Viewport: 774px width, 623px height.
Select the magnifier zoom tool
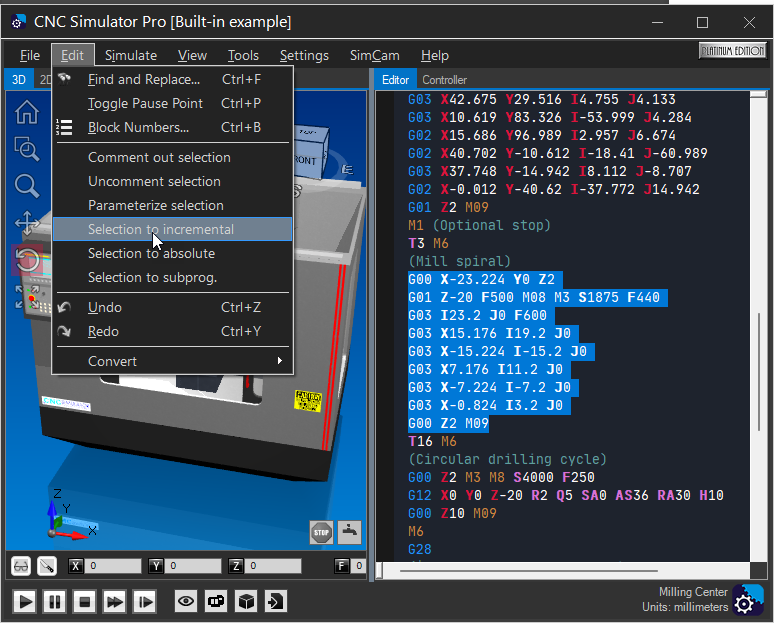pyautogui.click(x=27, y=186)
